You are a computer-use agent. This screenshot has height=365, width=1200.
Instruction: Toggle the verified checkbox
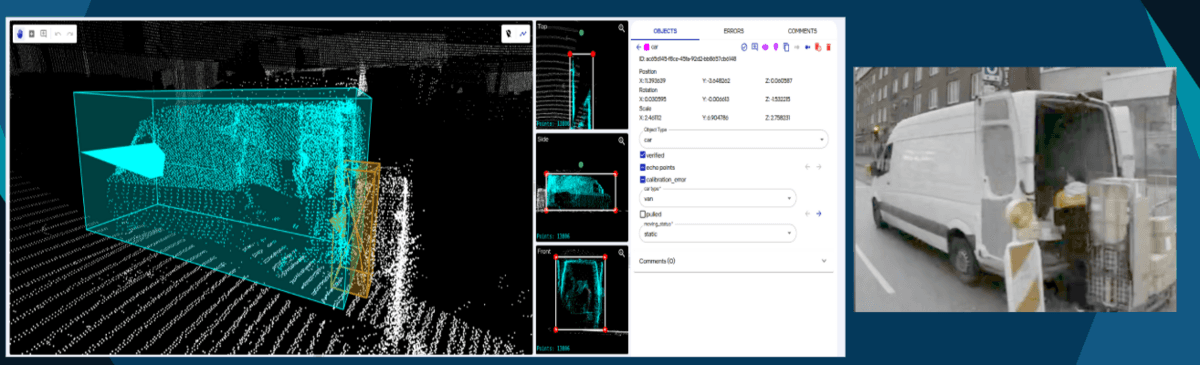click(x=643, y=155)
